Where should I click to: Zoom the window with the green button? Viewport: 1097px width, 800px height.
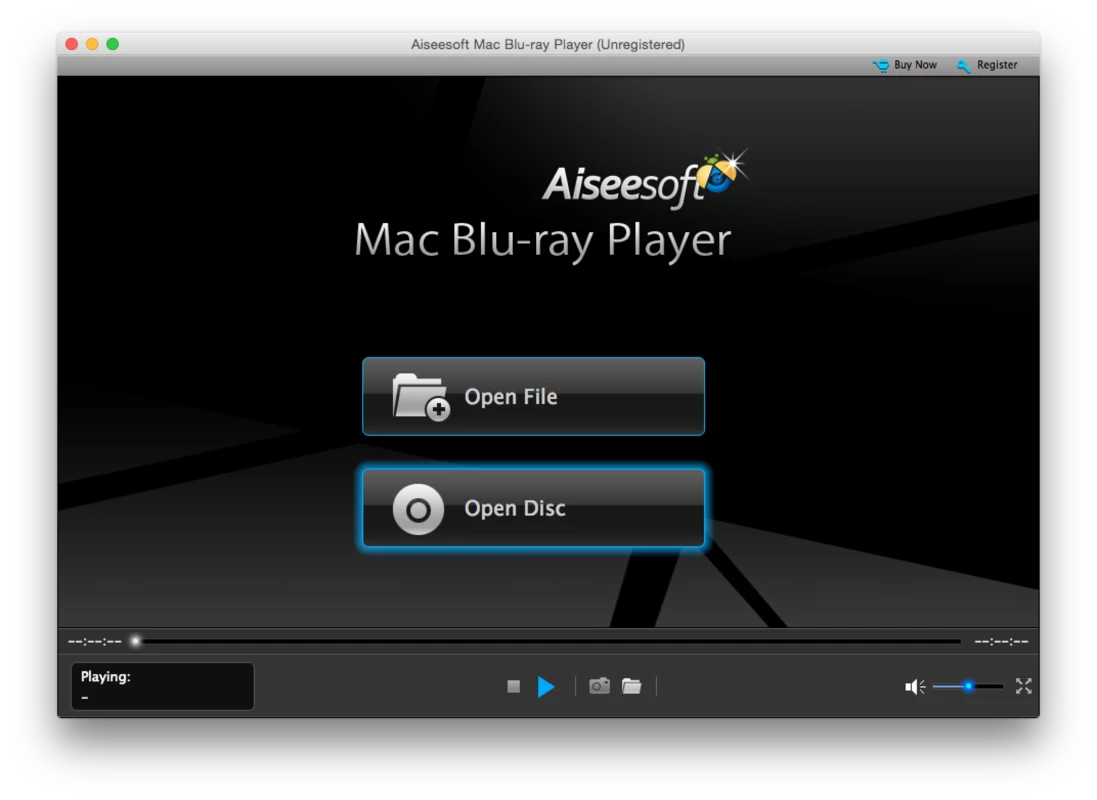pyautogui.click(x=113, y=44)
